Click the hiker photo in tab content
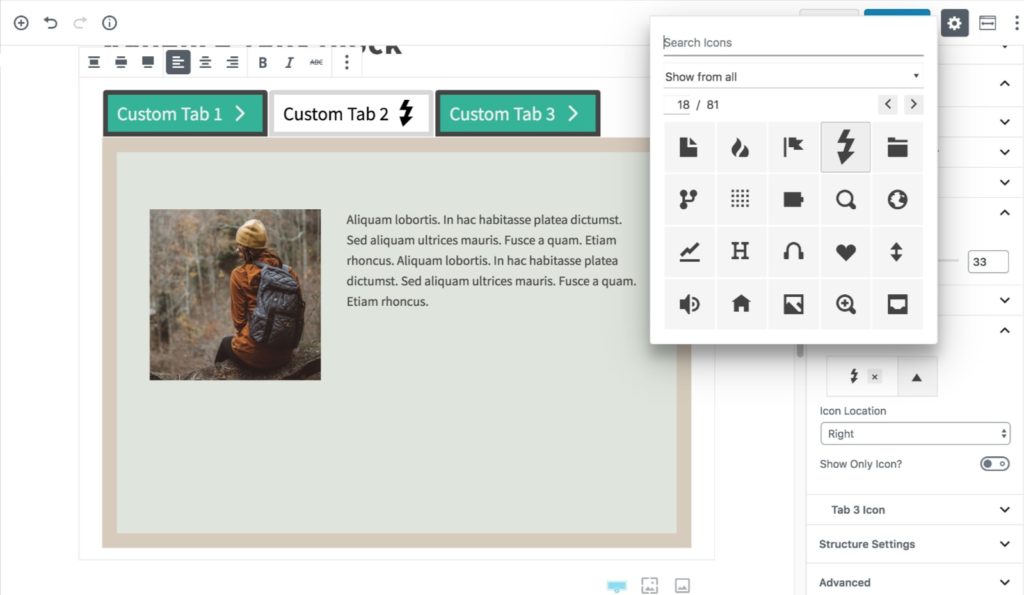Viewport: 1024px width, 595px height. (x=235, y=295)
